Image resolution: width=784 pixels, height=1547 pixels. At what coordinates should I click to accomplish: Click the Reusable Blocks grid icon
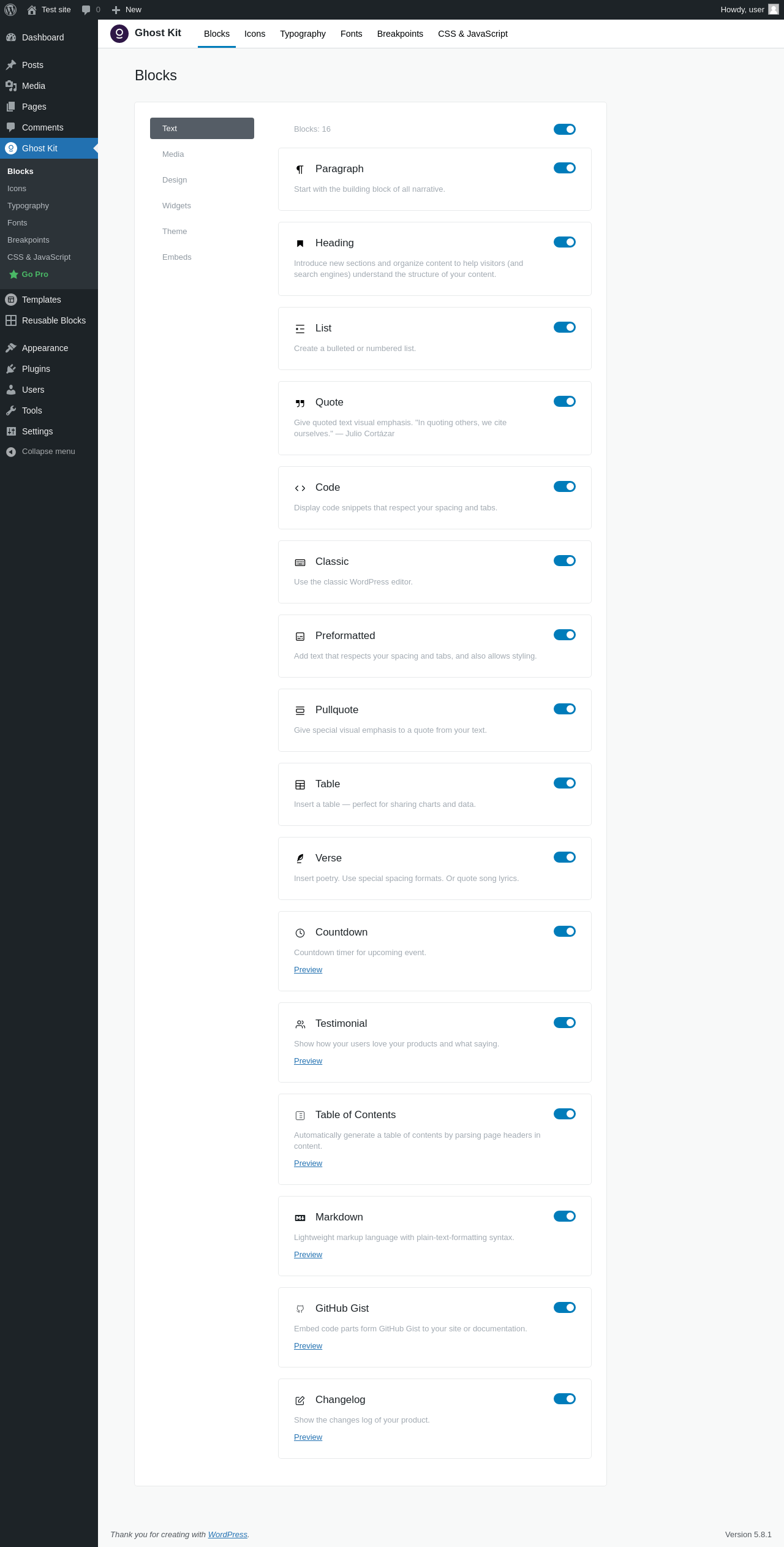[11, 320]
